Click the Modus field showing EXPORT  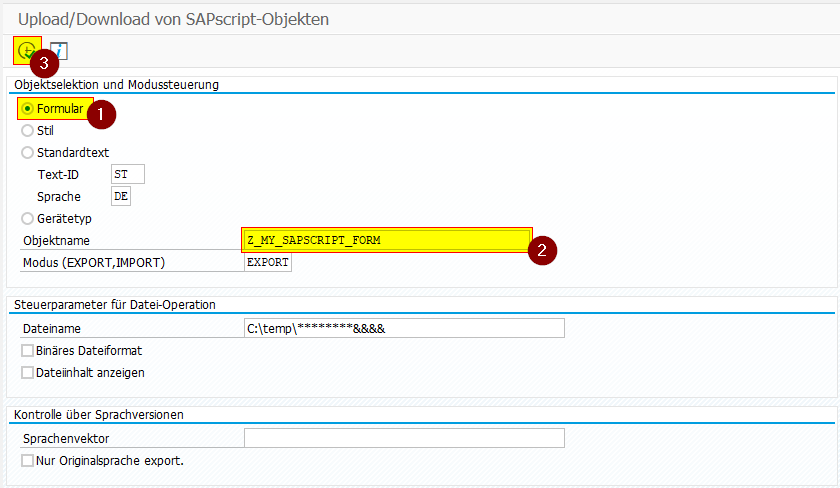pyautogui.click(x=268, y=262)
